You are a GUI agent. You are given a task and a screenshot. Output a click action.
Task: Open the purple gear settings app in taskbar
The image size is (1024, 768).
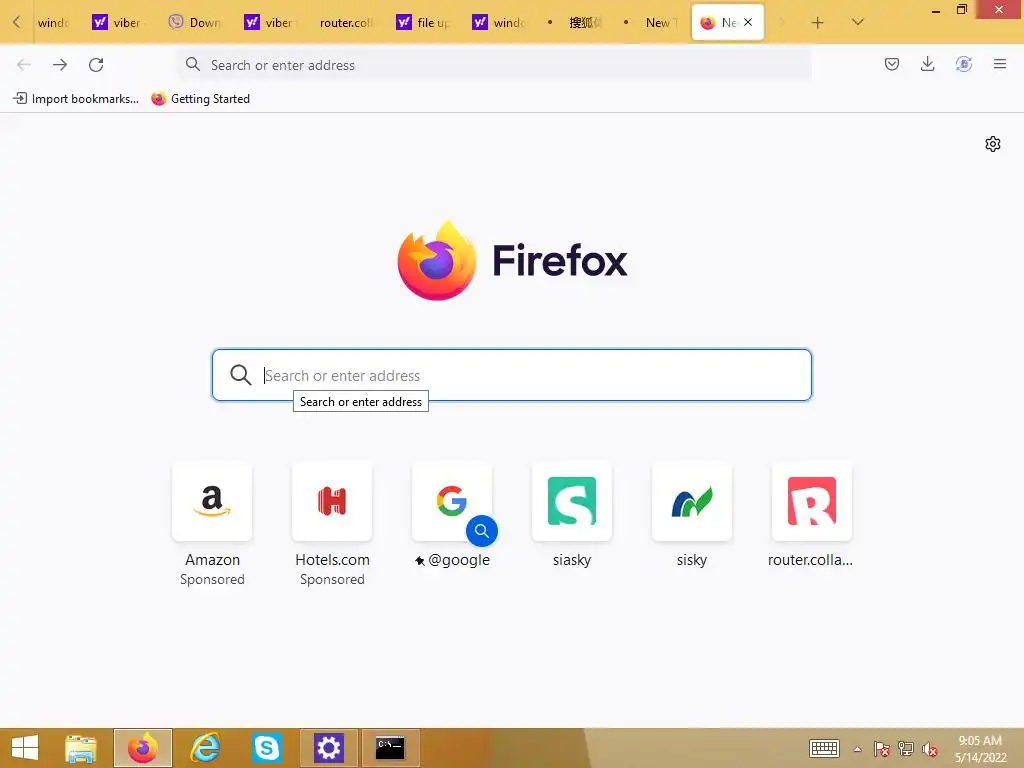point(328,748)
